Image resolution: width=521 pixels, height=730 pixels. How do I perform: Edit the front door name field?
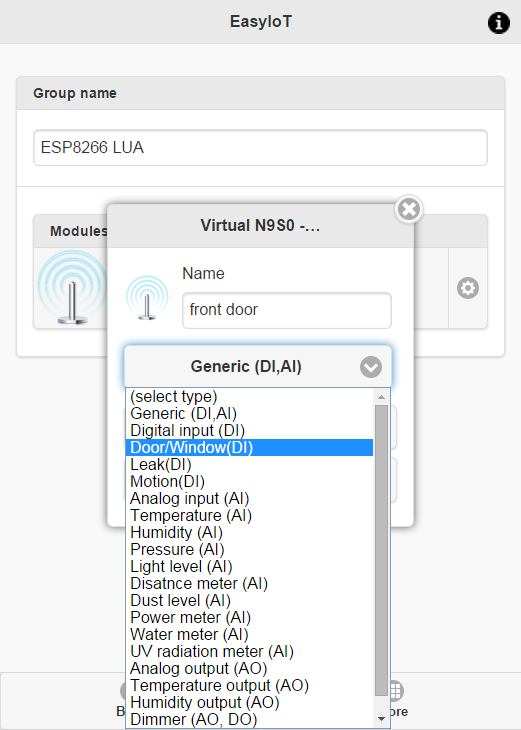point(287,310)
